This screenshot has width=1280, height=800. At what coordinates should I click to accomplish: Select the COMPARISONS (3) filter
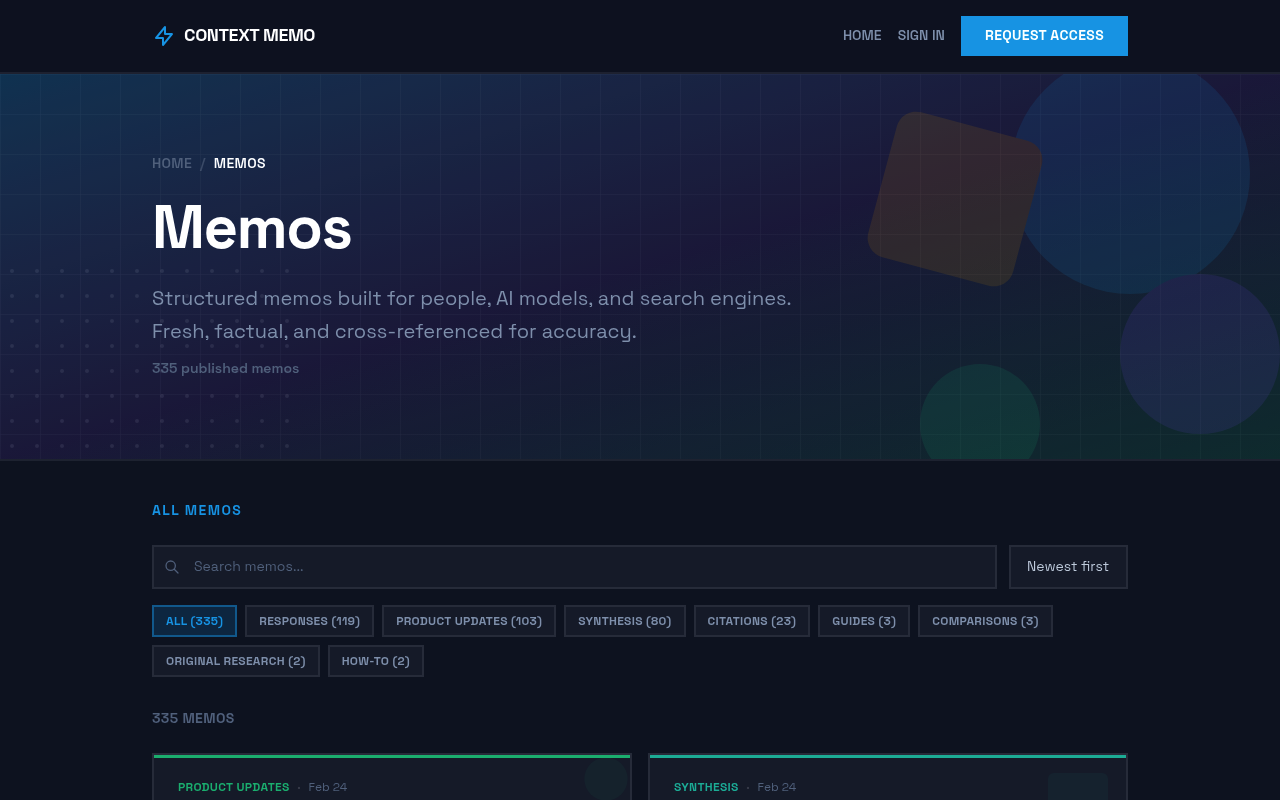tap(985, 620)
